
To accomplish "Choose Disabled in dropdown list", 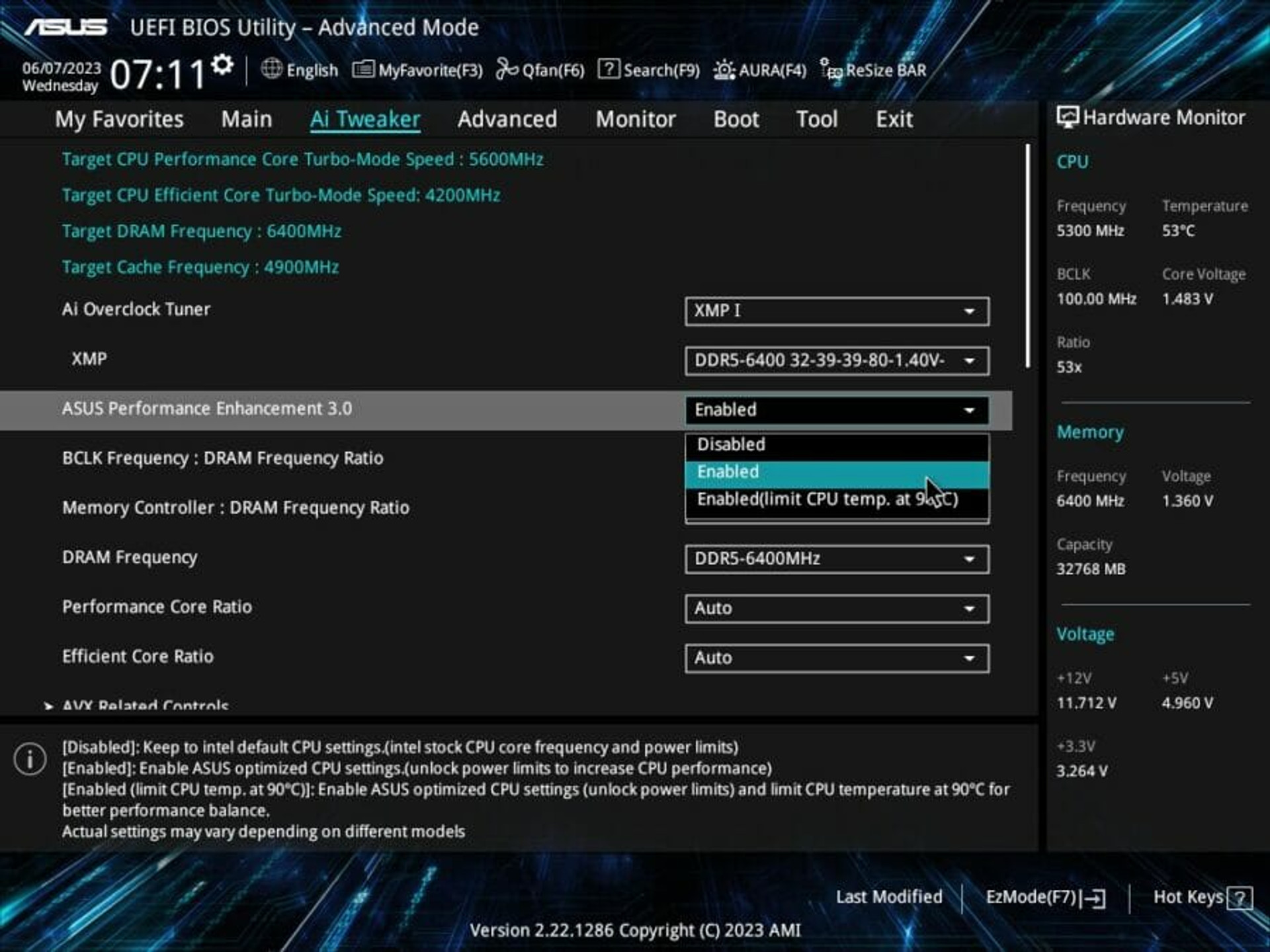I will 837,445.
